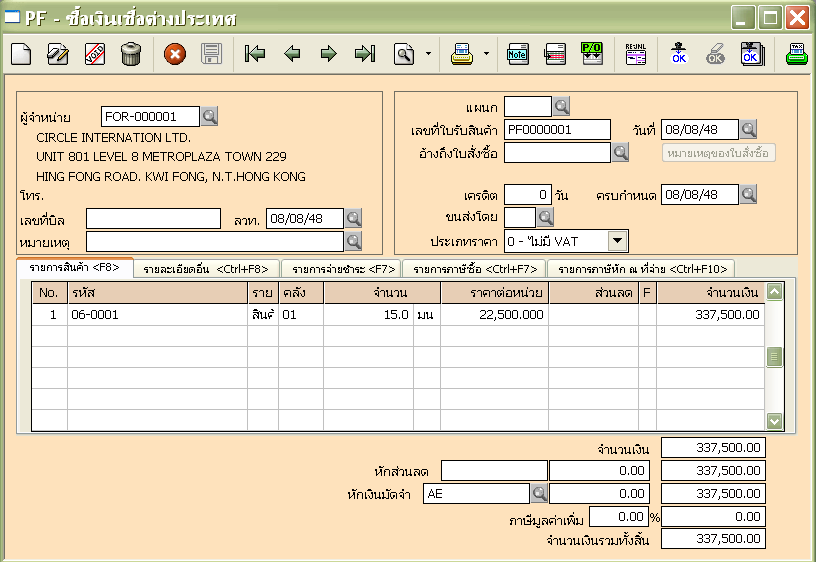Open the find dropdown arrow in toolbar

click(x=428, y=54)
